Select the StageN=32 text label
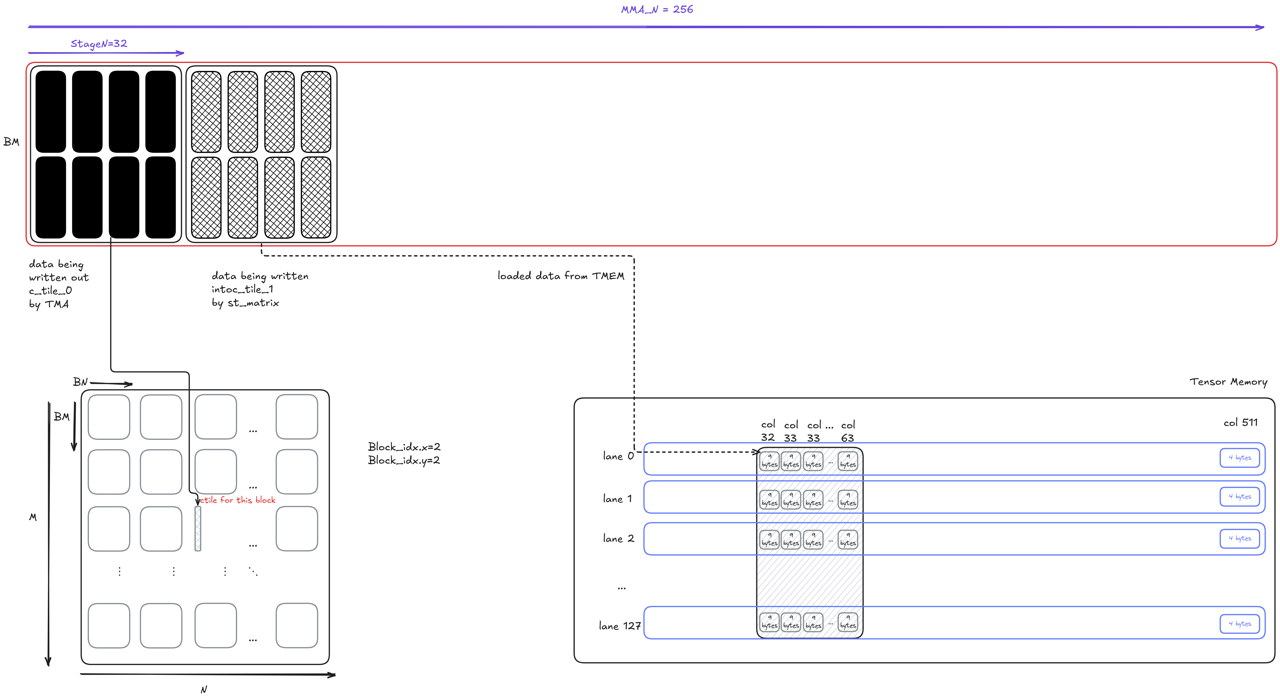 98,44
